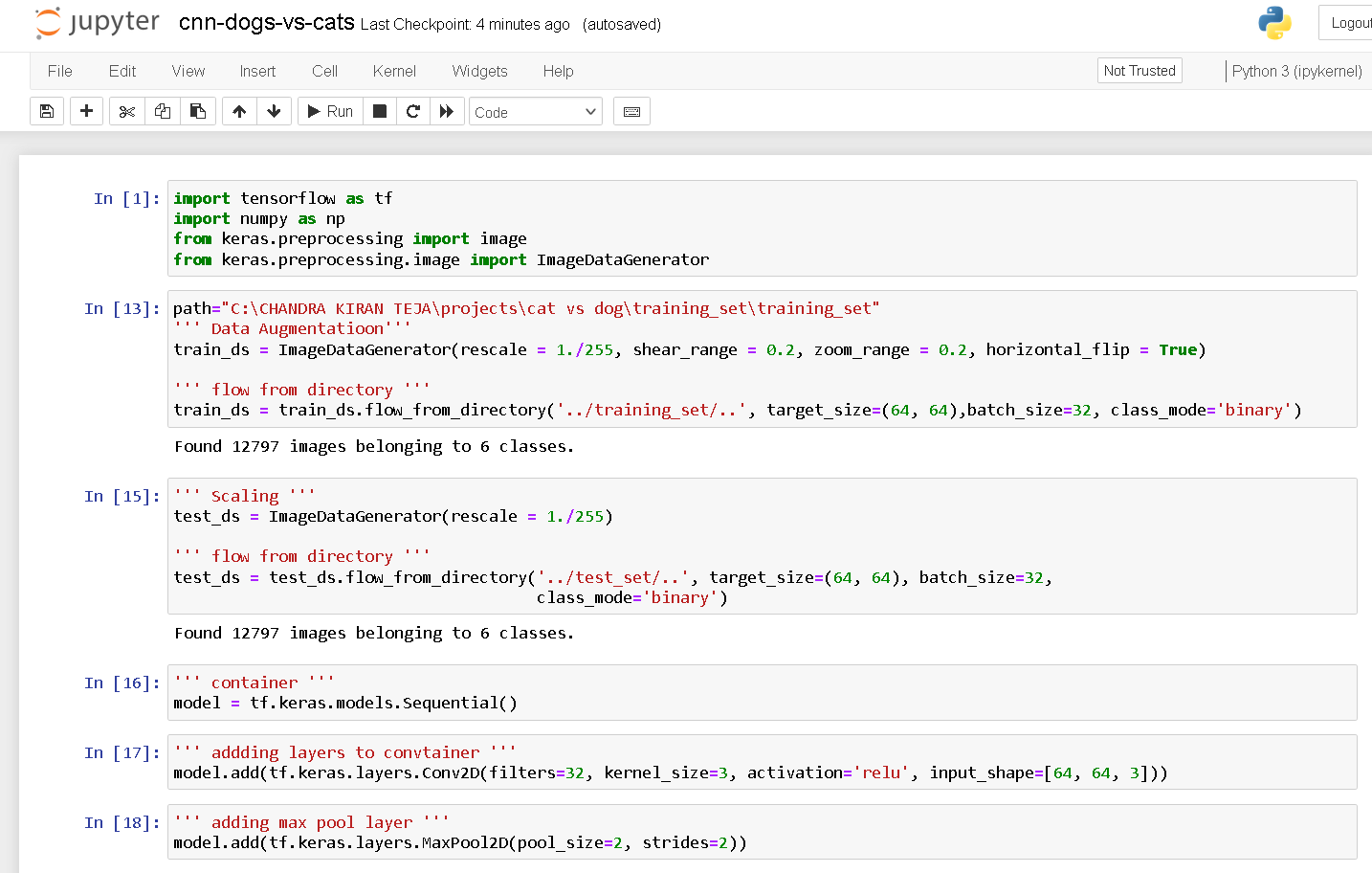Interrupt the kernel with stop icon
The height and width of the screenshot is (873, 1372).
pos(380,111)
